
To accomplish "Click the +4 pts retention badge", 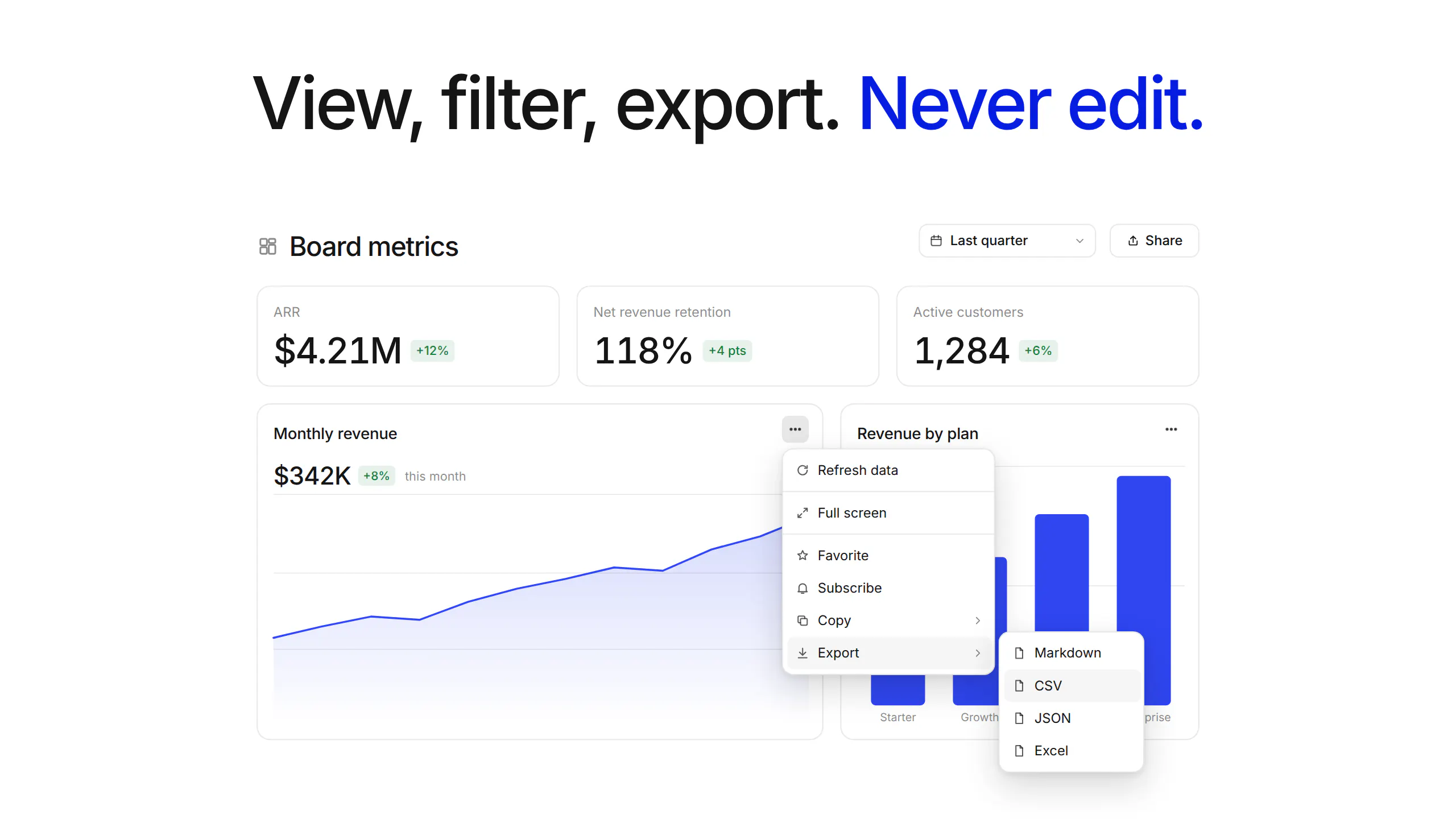I will click(727, 351).
